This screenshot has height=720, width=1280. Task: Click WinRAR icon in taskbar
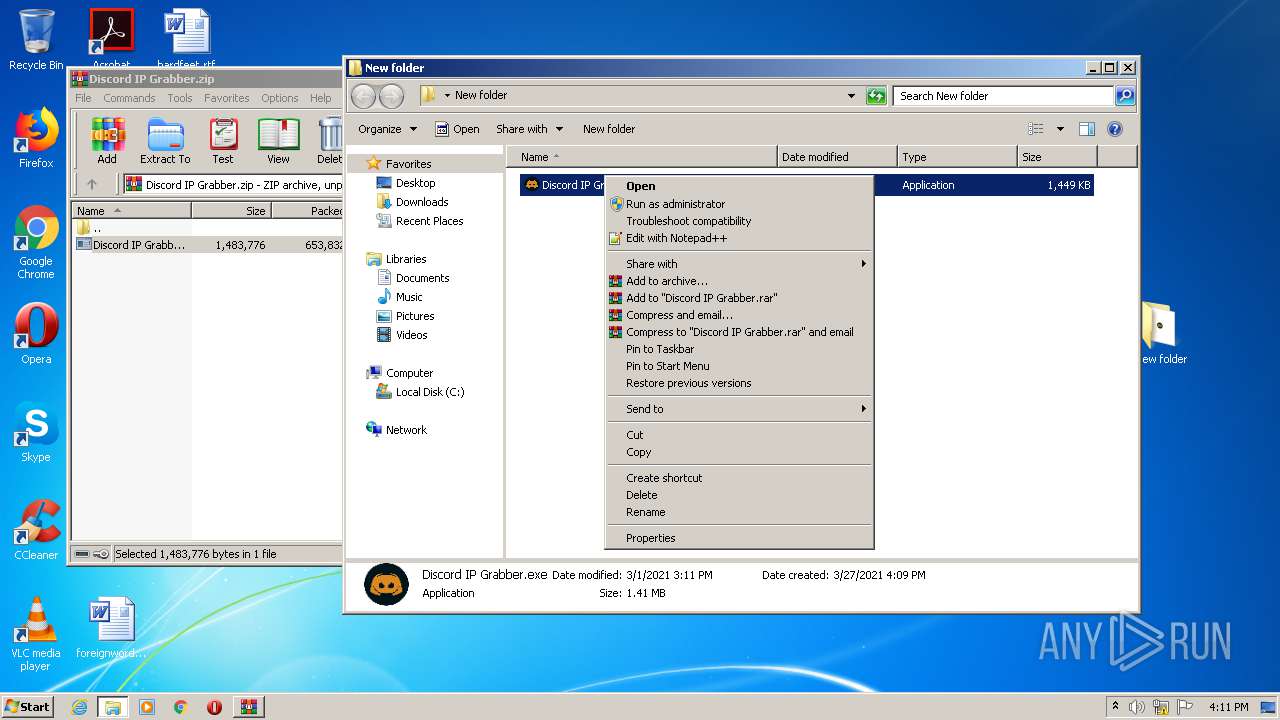point(249,707)
